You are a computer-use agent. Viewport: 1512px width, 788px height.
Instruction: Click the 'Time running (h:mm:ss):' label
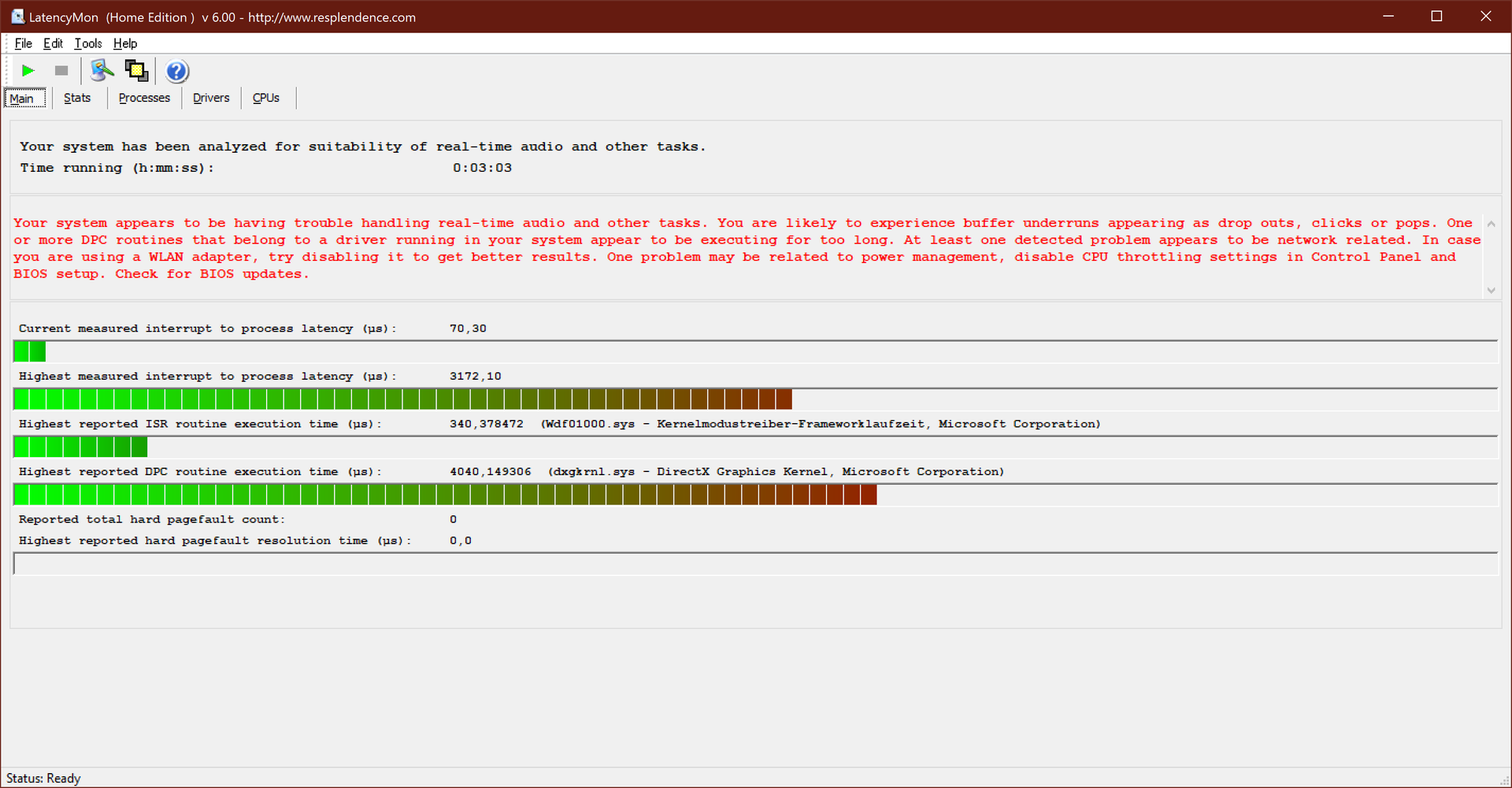[x=117, y=168]
